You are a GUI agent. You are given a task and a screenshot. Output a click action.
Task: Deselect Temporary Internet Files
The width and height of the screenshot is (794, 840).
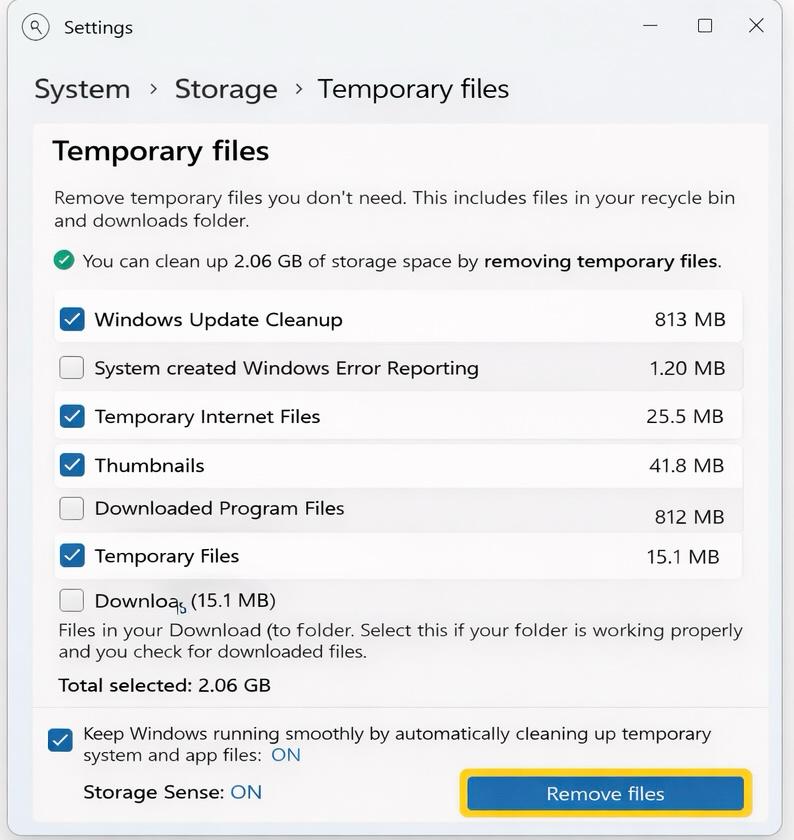71,416
